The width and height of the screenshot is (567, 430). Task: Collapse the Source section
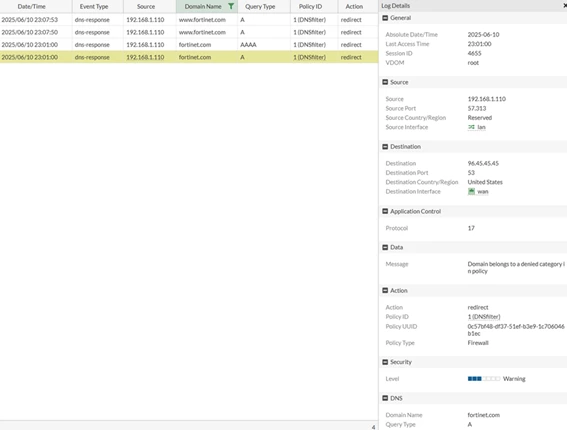click(385, 82)
